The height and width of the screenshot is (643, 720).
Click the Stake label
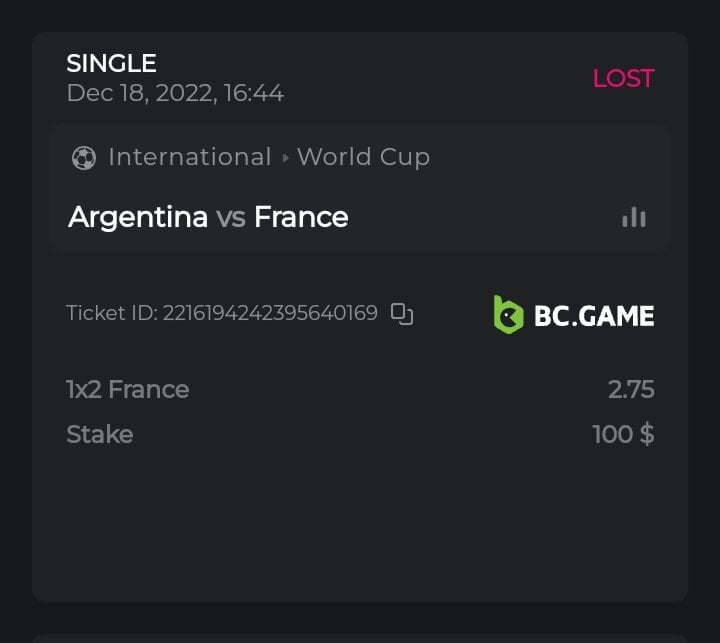pos(99,434)
